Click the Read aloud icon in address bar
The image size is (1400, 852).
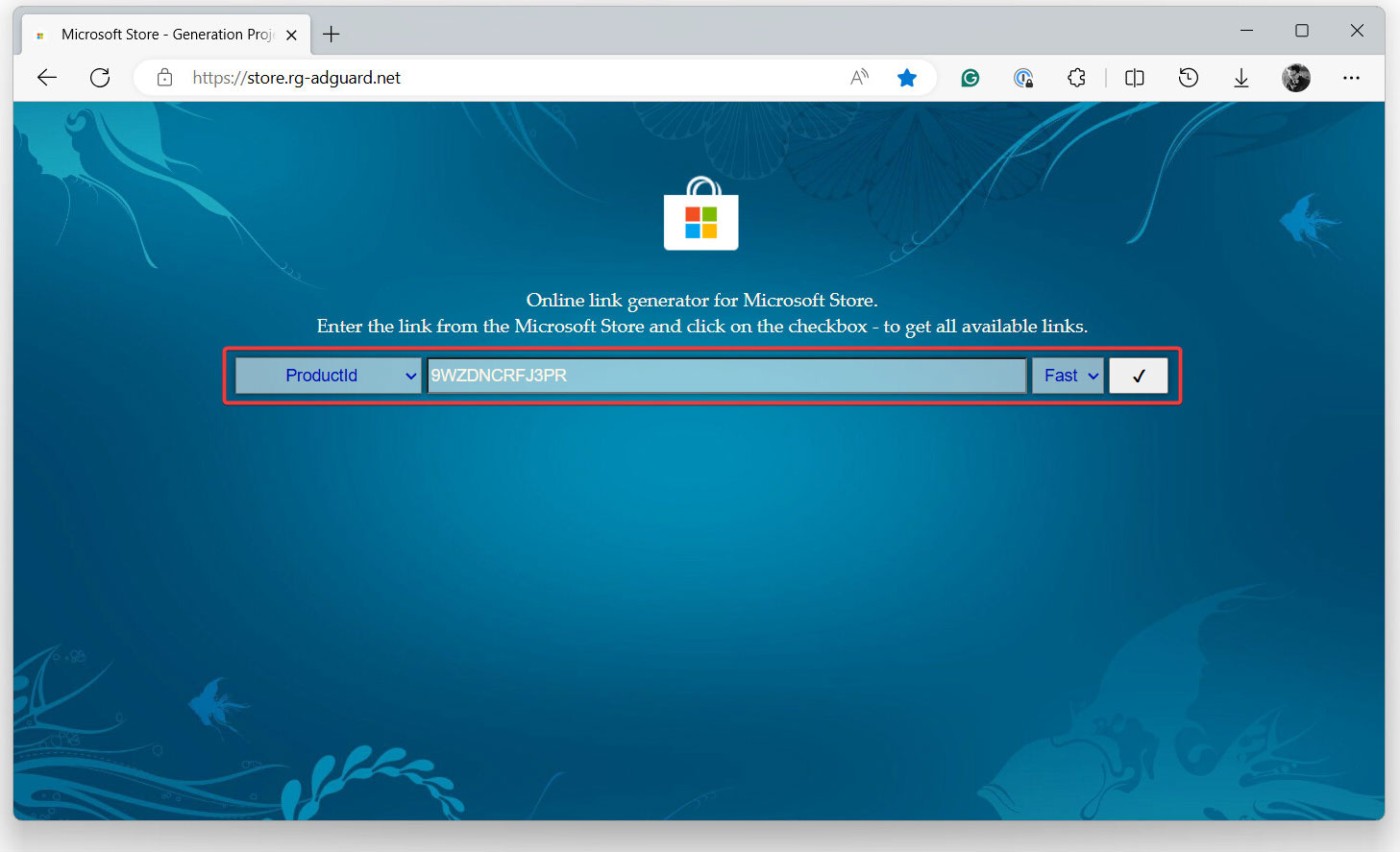point(859,78)
